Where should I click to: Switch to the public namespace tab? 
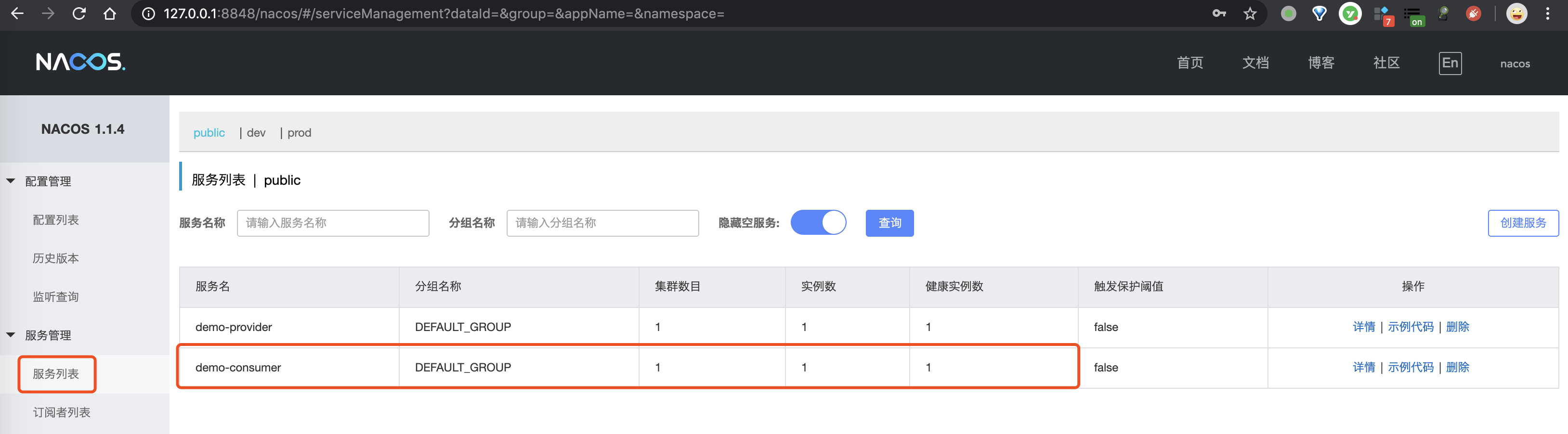tap(209, 132)
